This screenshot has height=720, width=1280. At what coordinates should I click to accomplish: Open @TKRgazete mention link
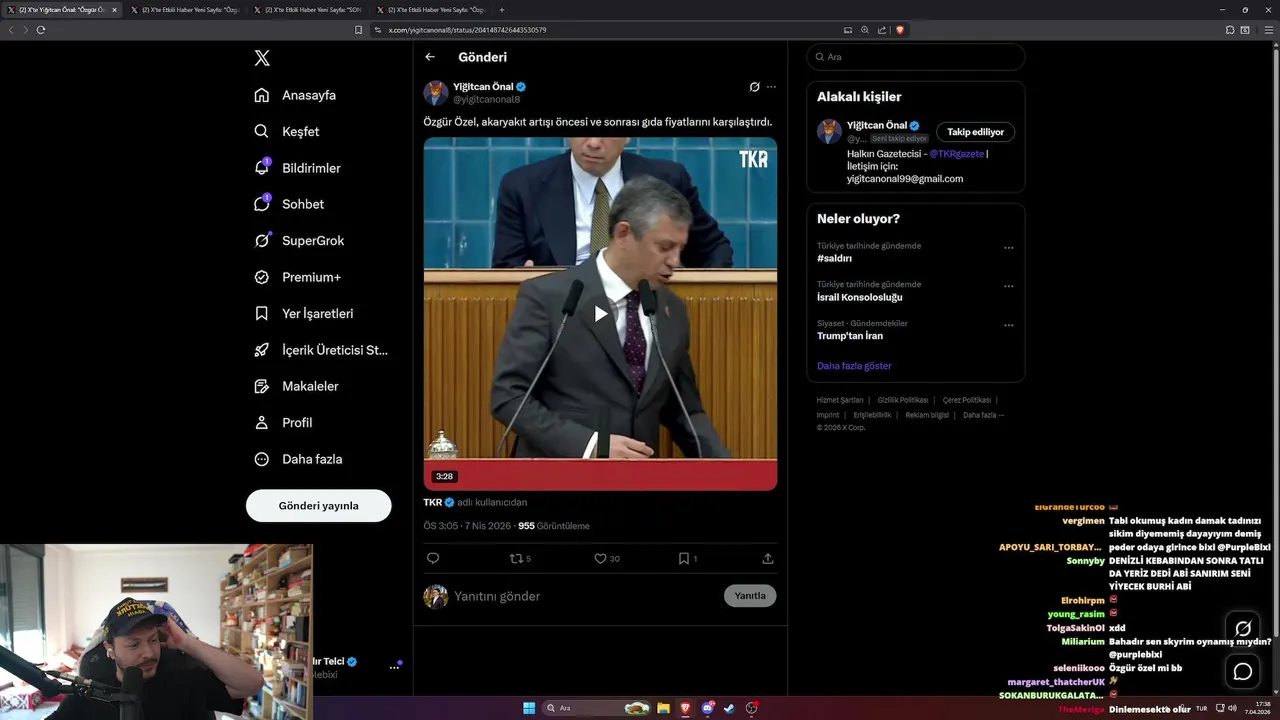(956, 154)
